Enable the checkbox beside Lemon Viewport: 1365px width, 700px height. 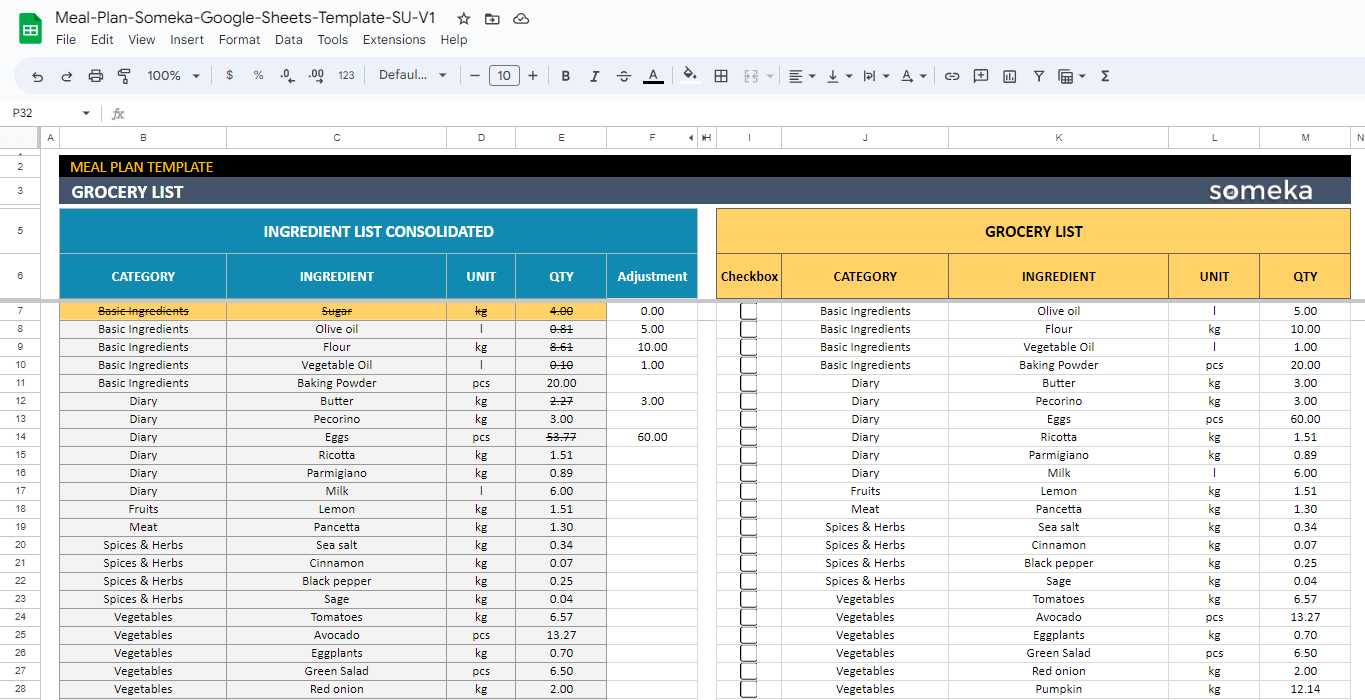pos(748,491)
